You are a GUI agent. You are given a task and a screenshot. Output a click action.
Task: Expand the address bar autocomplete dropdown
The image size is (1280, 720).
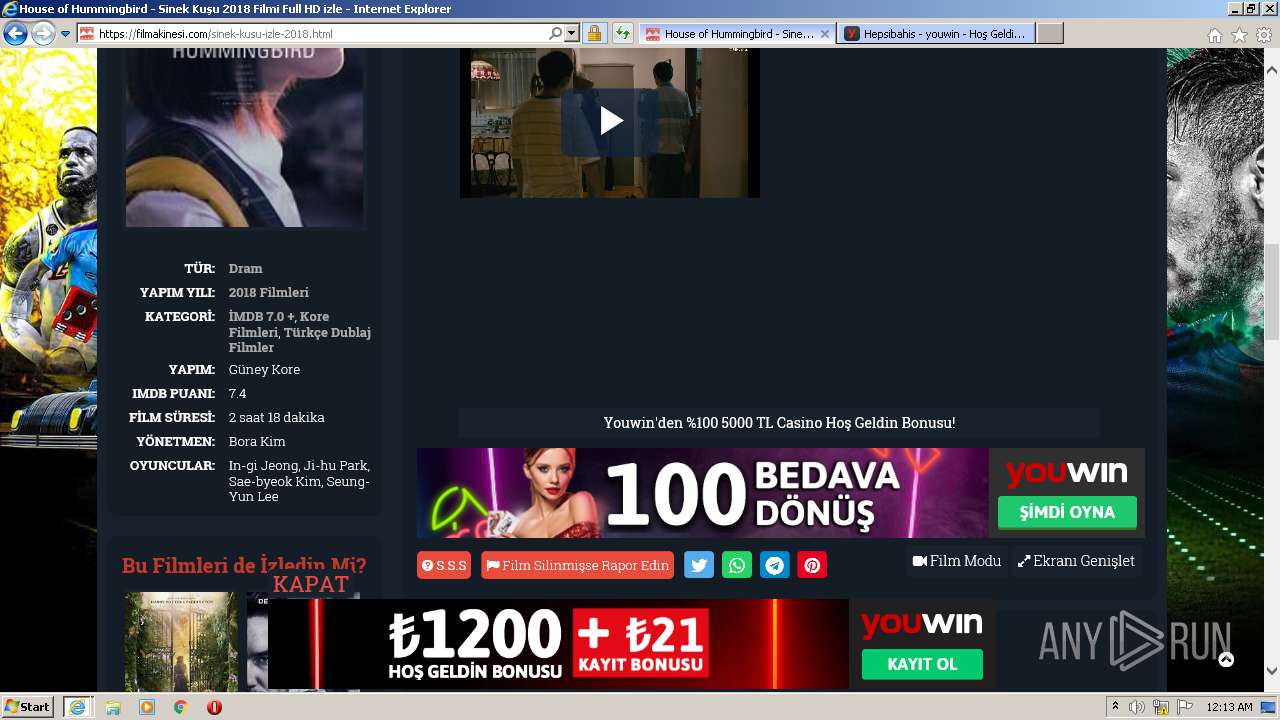[572, 34]
